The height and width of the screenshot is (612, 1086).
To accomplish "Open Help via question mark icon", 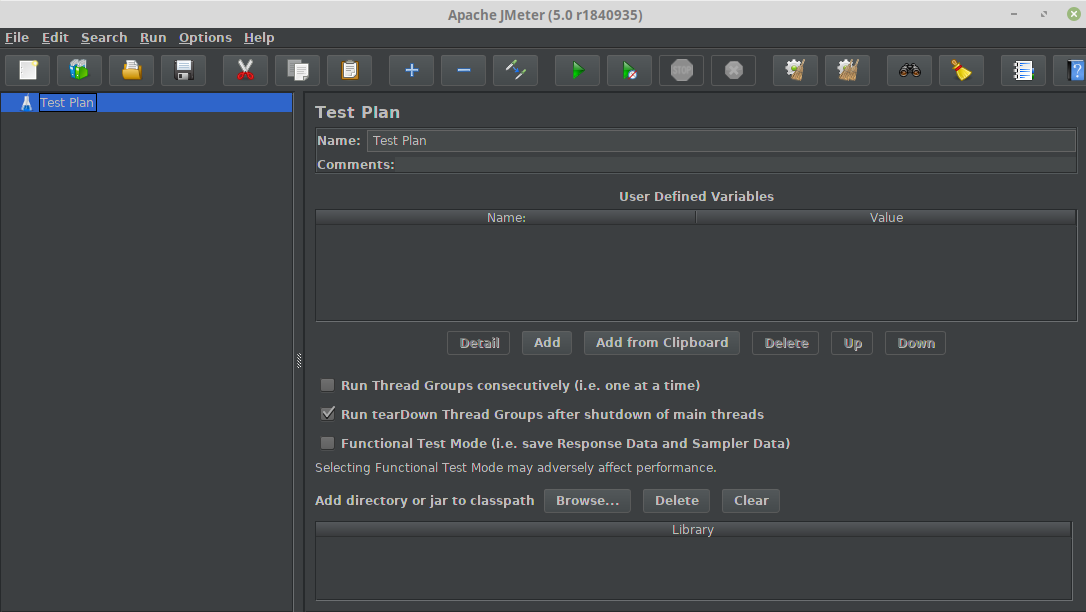I will 1071,71.
